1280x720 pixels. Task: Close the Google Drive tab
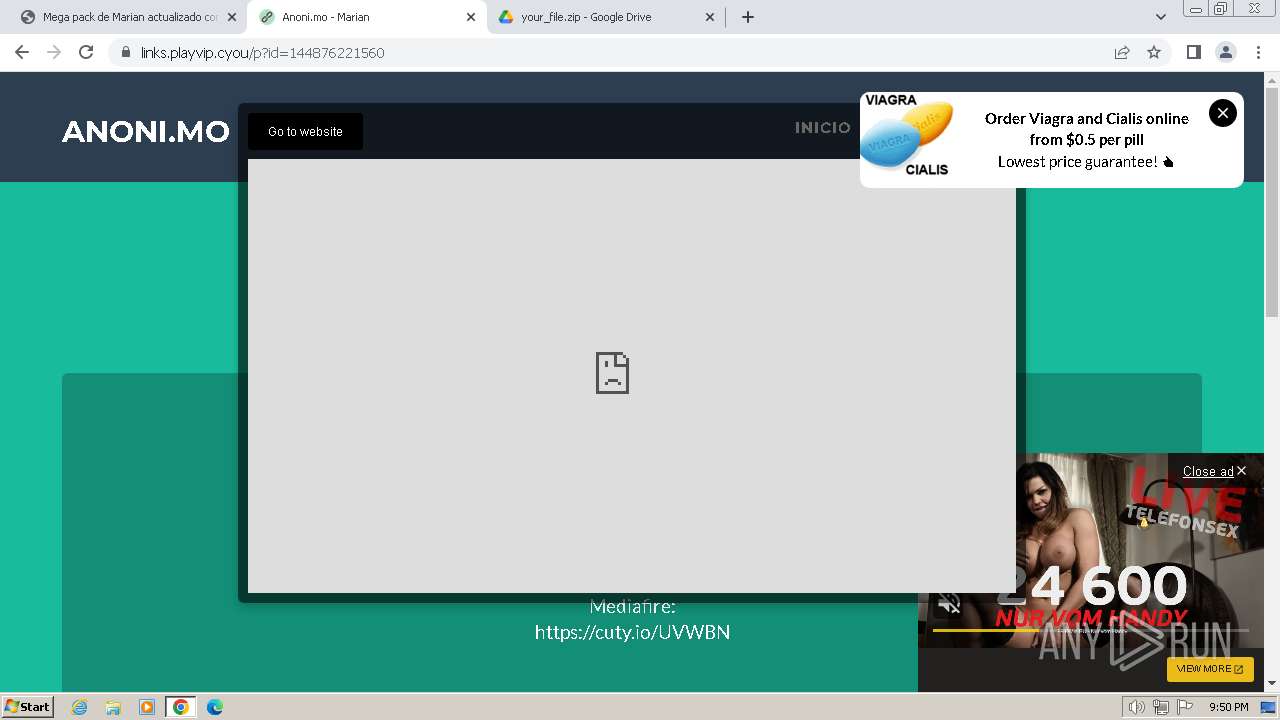[710, 17]
